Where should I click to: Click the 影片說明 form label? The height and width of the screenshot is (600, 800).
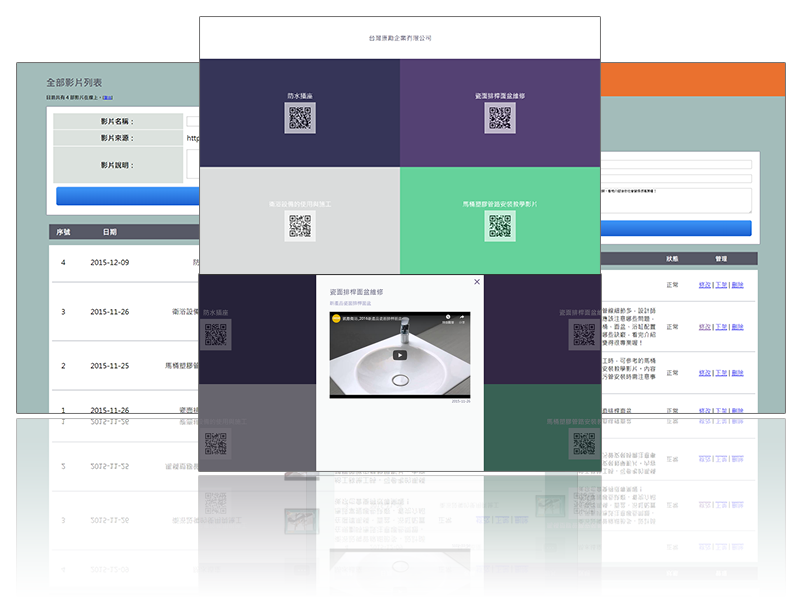tap(117, 165)
